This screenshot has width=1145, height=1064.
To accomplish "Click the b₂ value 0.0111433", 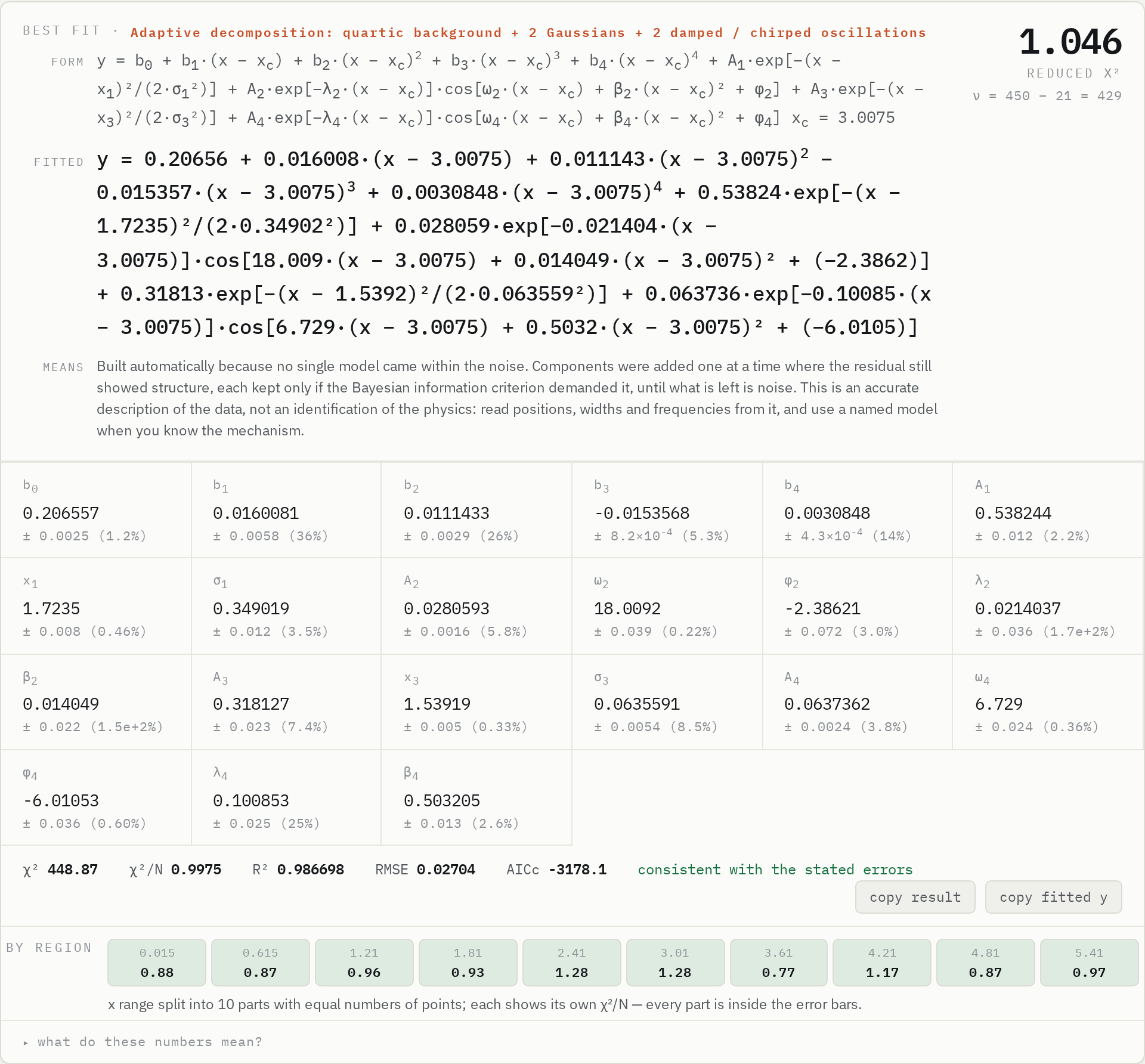I will click(x=447, y=514).
